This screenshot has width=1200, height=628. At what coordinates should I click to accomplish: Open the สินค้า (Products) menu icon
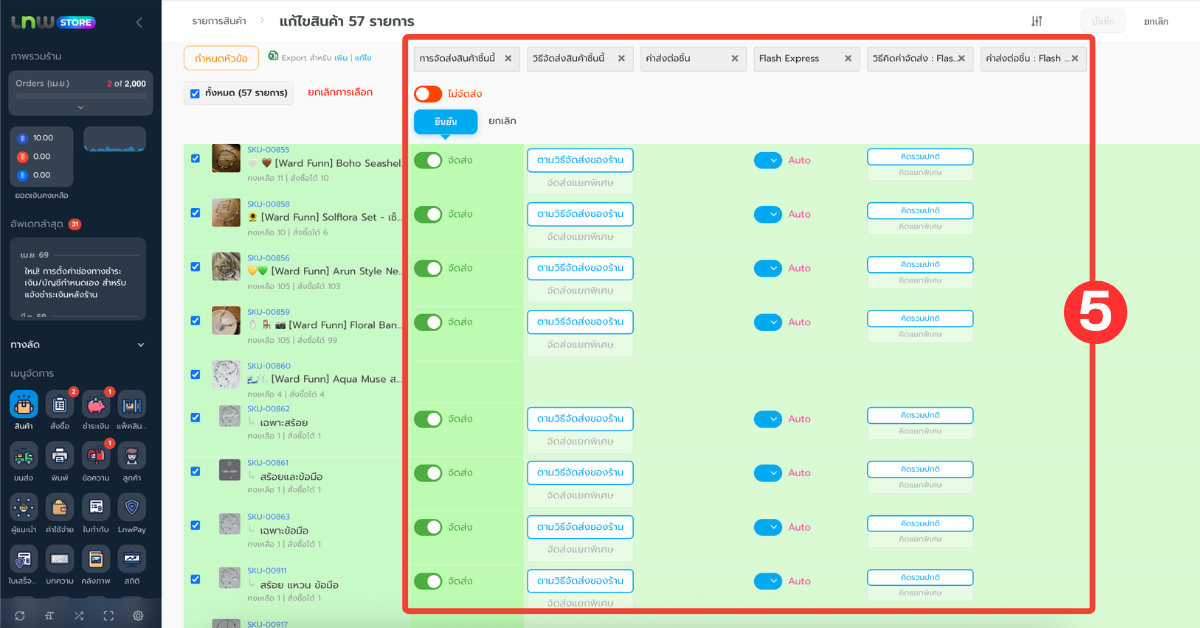point(24,405)
